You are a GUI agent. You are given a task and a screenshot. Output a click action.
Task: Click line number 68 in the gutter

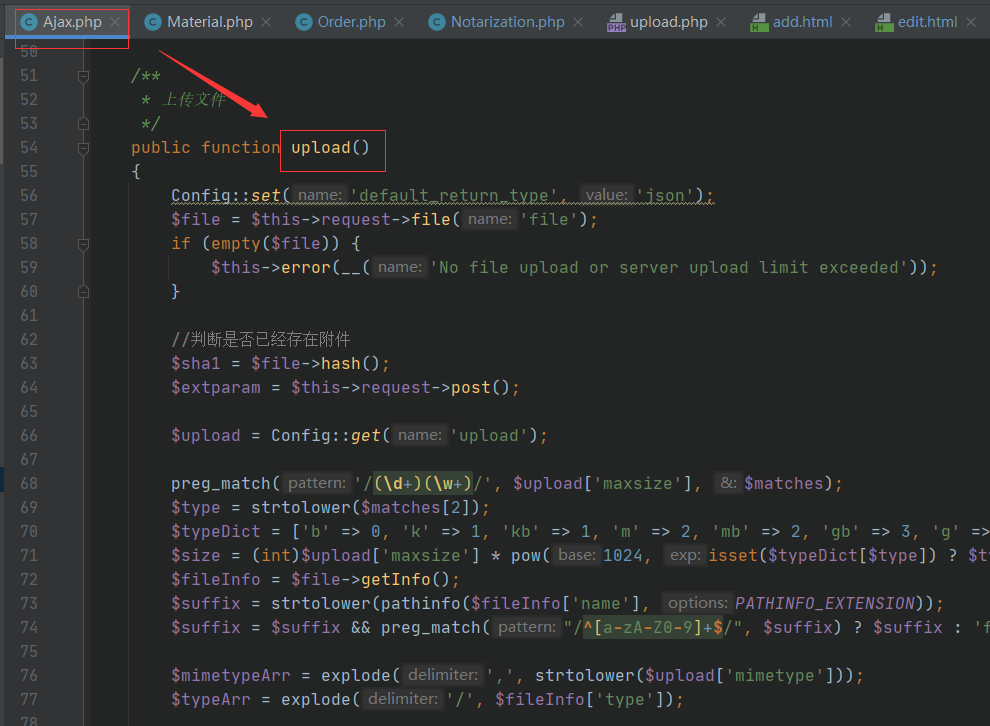pyautogui.click(x=29, y=484)
